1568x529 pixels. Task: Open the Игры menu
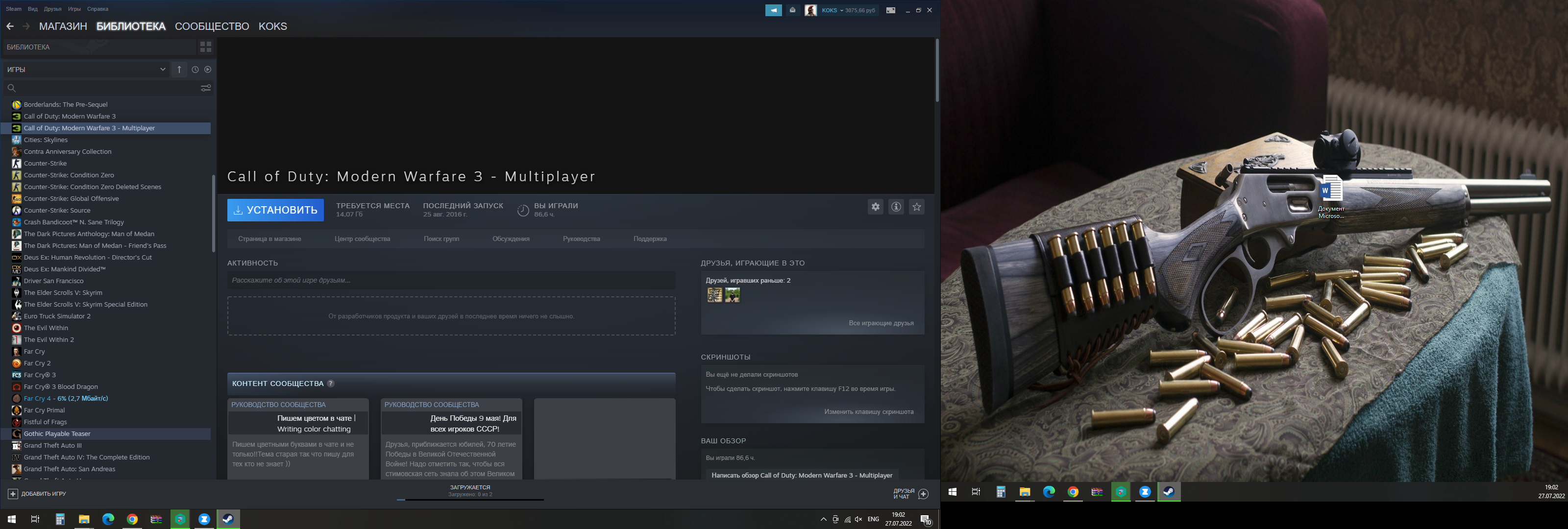coord(74,9)
